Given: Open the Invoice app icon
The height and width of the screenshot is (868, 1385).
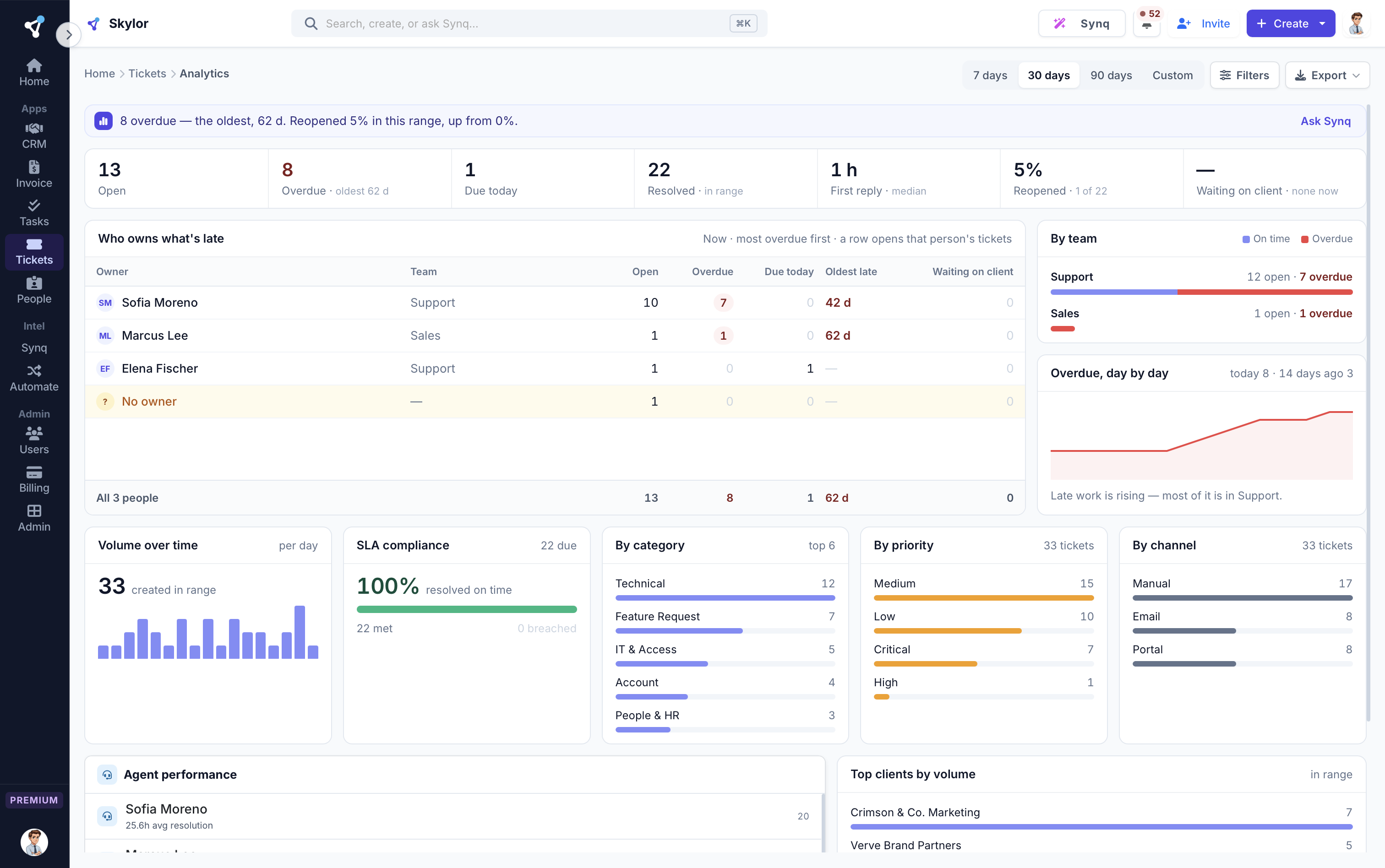Looking at the screenshot, I should pyautogui.click(x=34, y=174).
